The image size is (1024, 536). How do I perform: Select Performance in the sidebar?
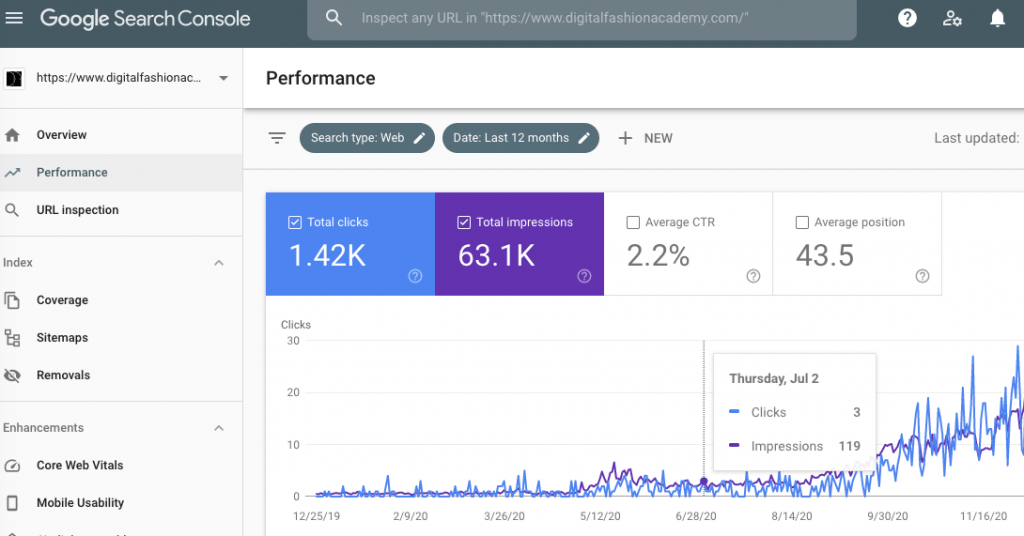121,173
